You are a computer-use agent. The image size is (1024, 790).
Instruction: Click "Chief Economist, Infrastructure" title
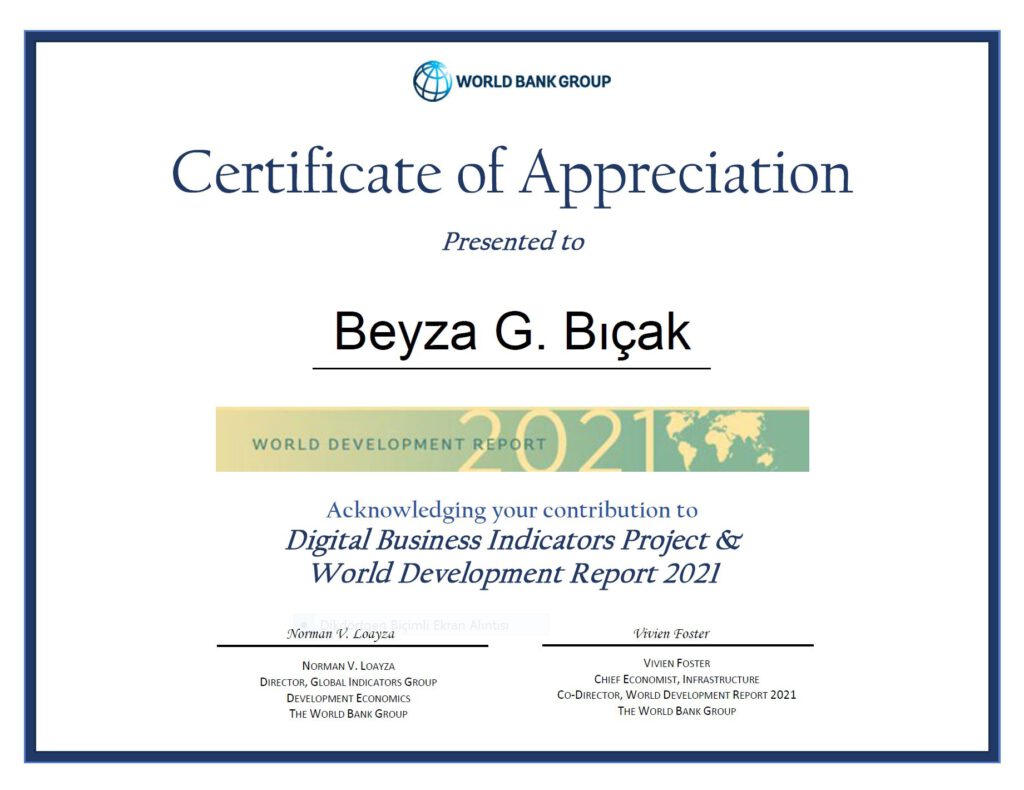677,679
